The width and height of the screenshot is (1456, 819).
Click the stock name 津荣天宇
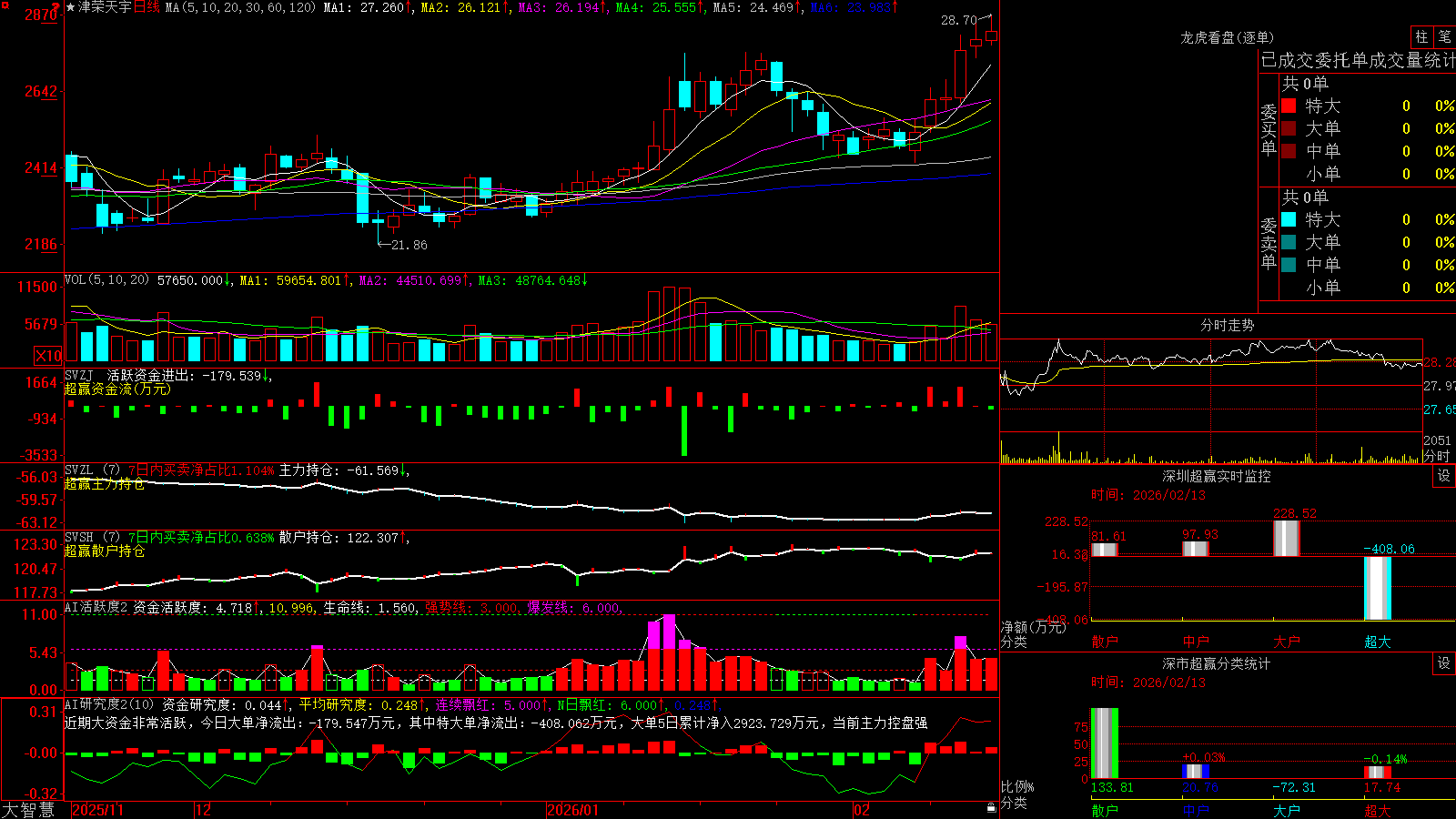coord(105,7)
